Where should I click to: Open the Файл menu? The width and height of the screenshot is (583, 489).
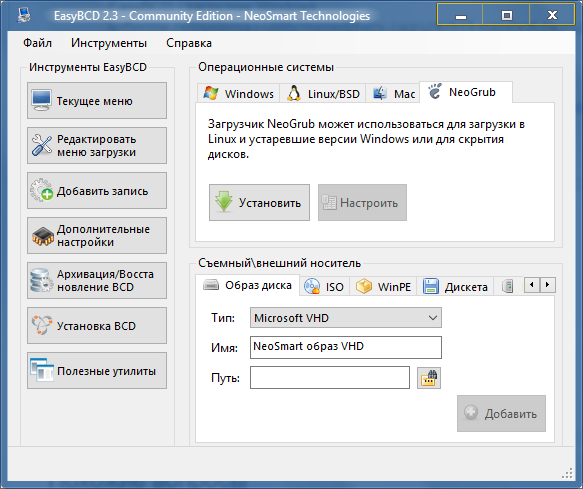[x=37, y=43]
